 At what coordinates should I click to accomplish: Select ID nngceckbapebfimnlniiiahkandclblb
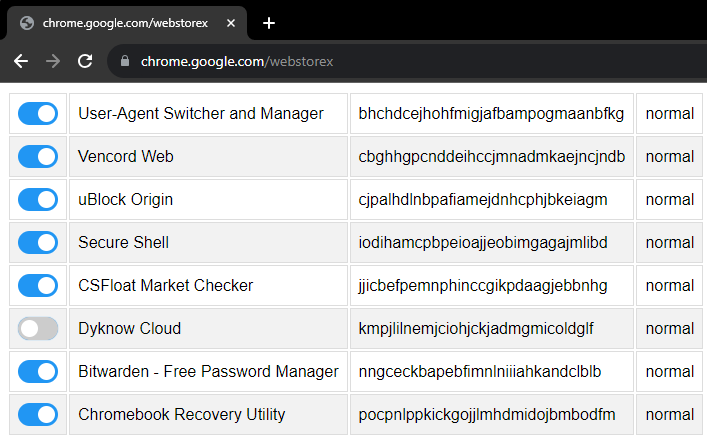point(480,372)
